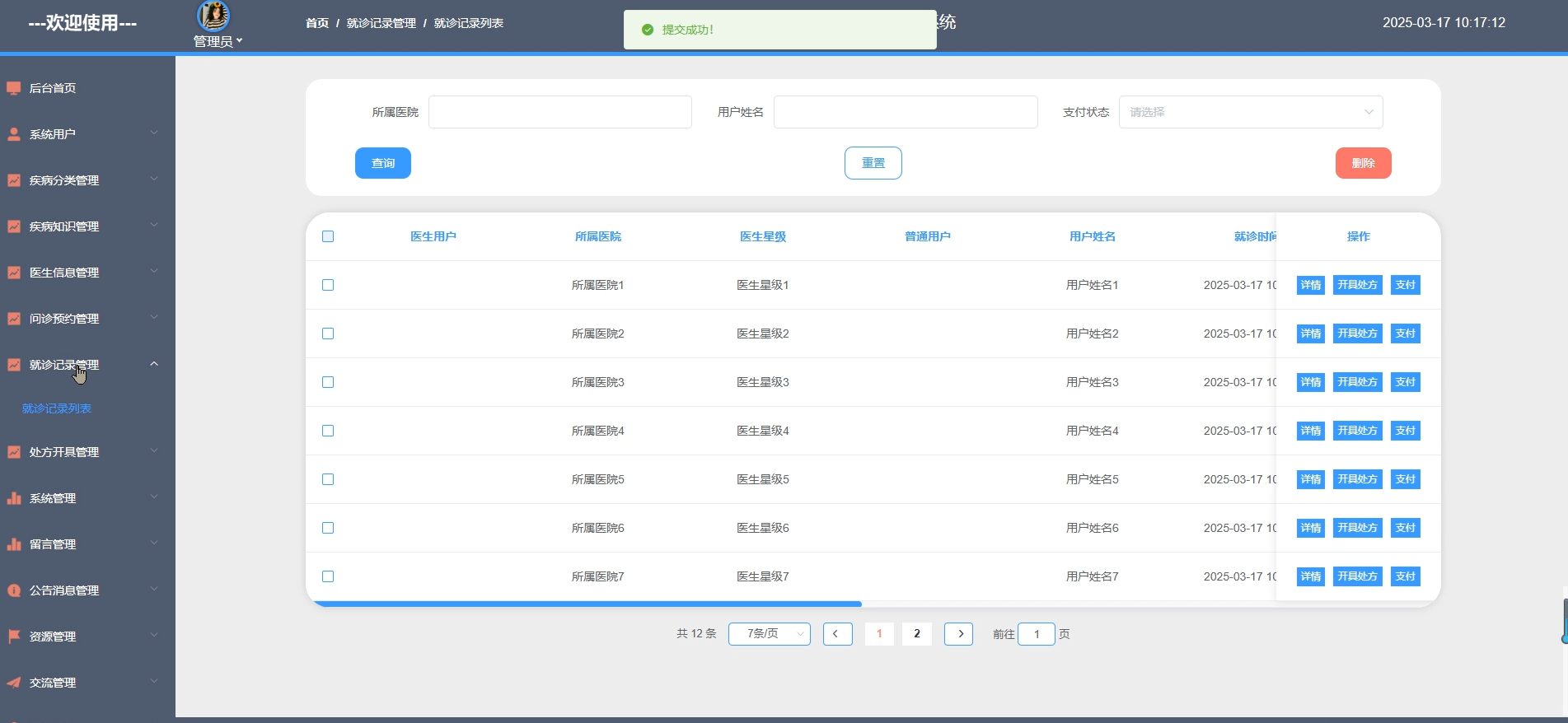
Task: Click the 就诊记录管理 chart icon
Action: pyautogui.click(x=14, y=365)
